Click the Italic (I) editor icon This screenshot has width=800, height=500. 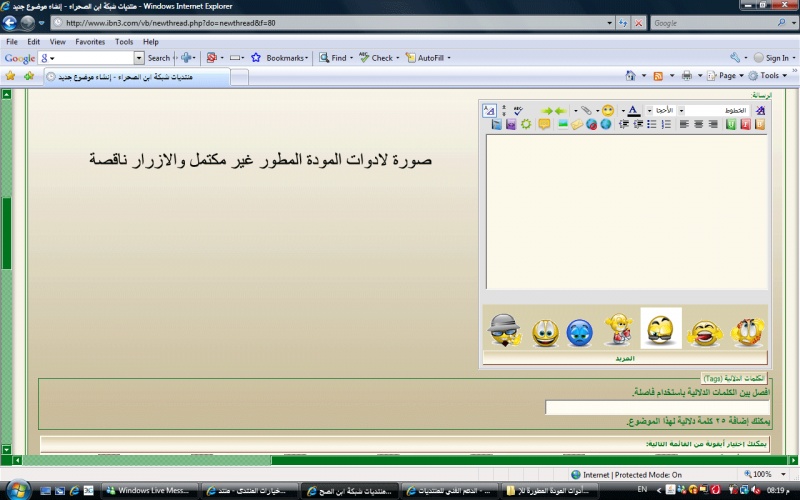[745, 124]
